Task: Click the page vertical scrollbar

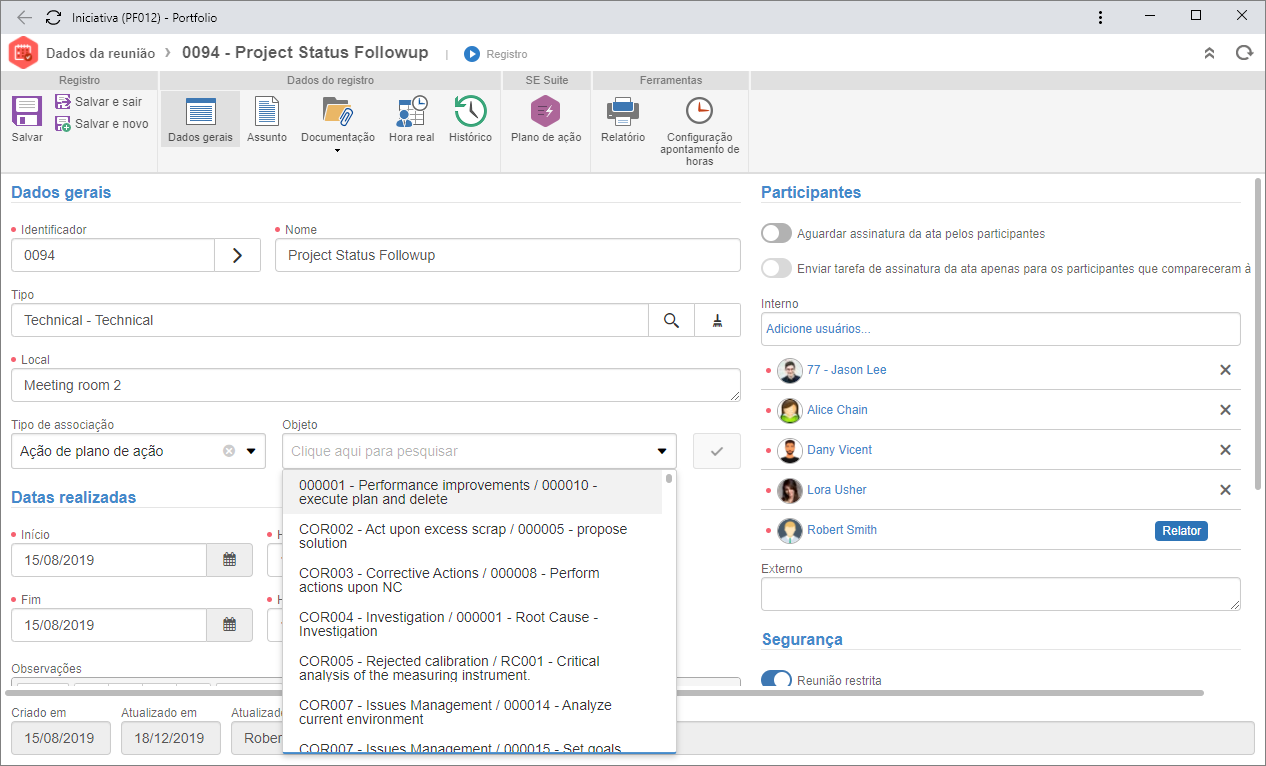Action: click(1258, 333)
